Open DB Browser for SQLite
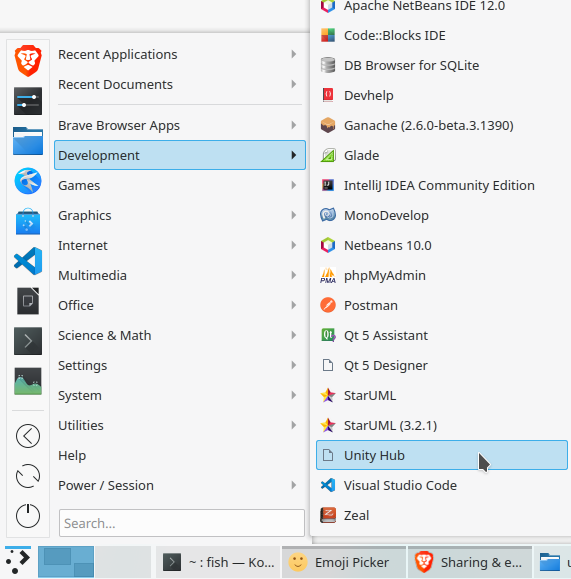Image resolution: width=571 pixels, height=579 pixels. tap(442, 65)
